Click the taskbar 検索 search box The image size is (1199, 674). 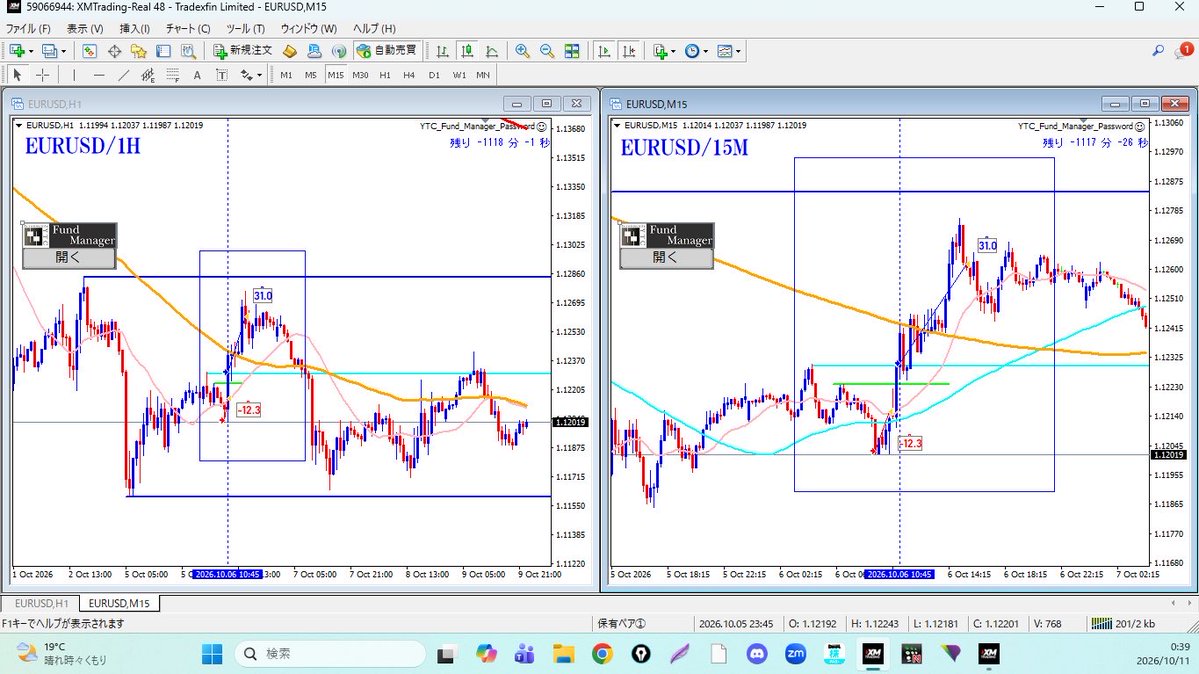click(330, 653)
